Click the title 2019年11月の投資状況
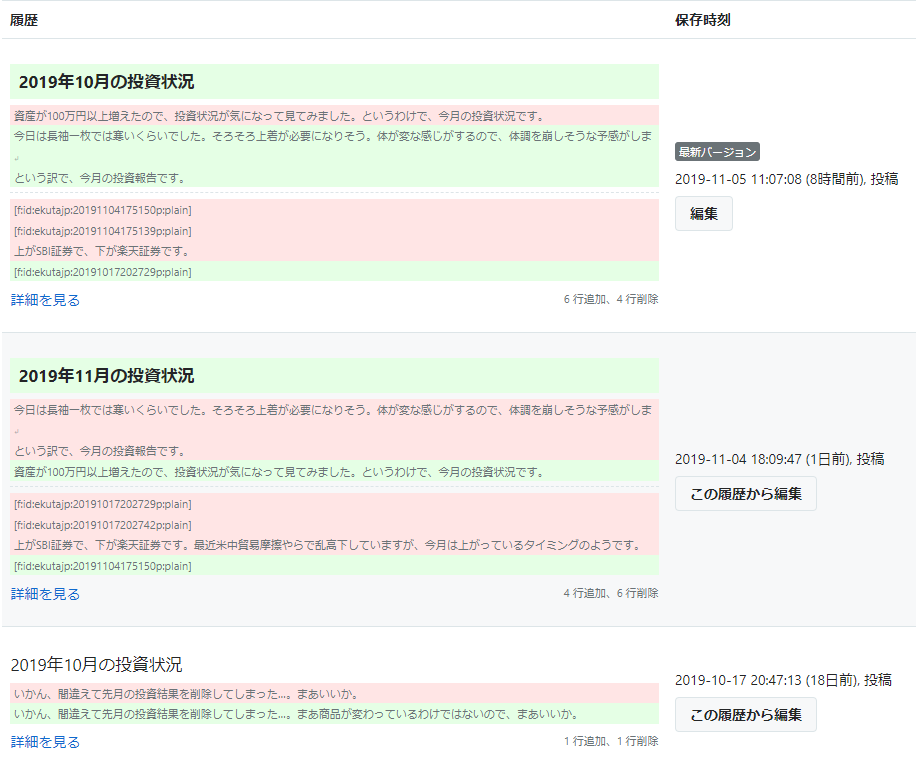Image resolution: width=916 pixels, height=763 pixels. click(x=106, y=376)
